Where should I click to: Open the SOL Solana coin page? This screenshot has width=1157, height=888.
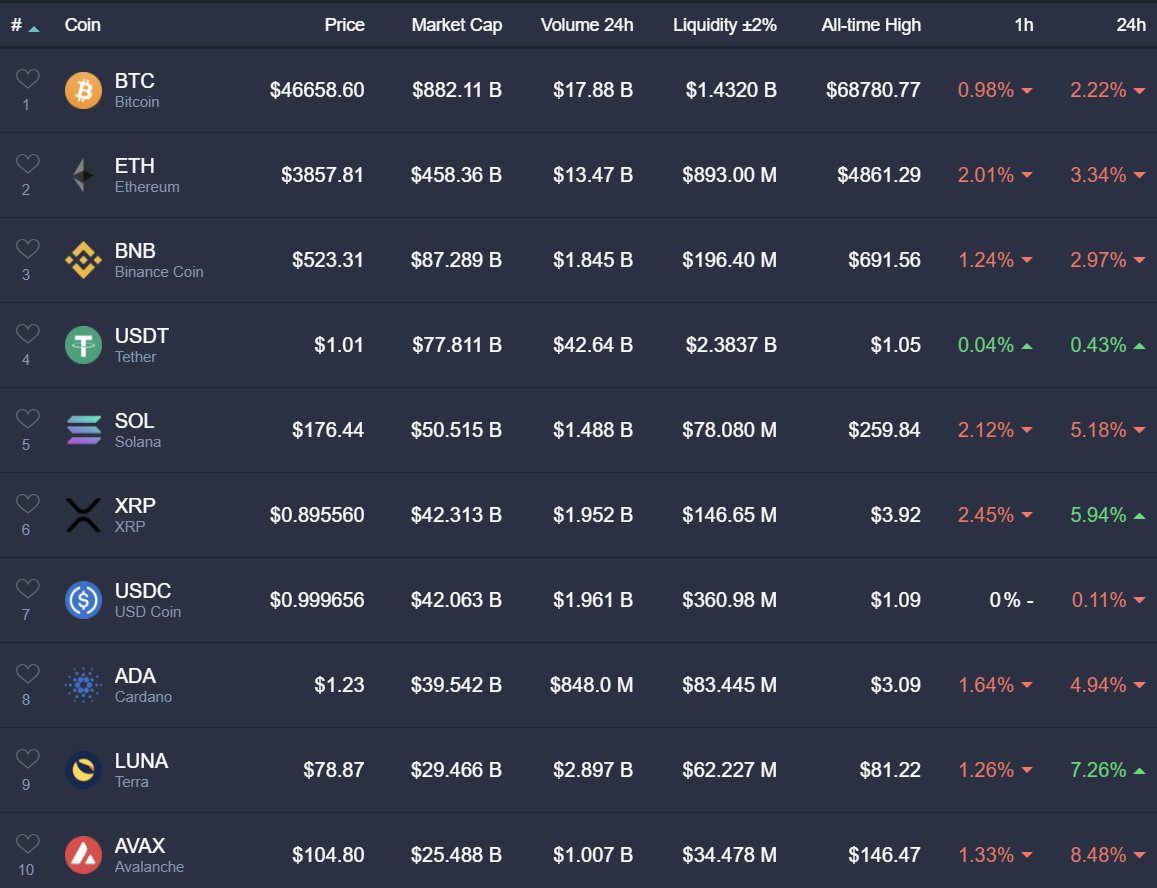138,430
